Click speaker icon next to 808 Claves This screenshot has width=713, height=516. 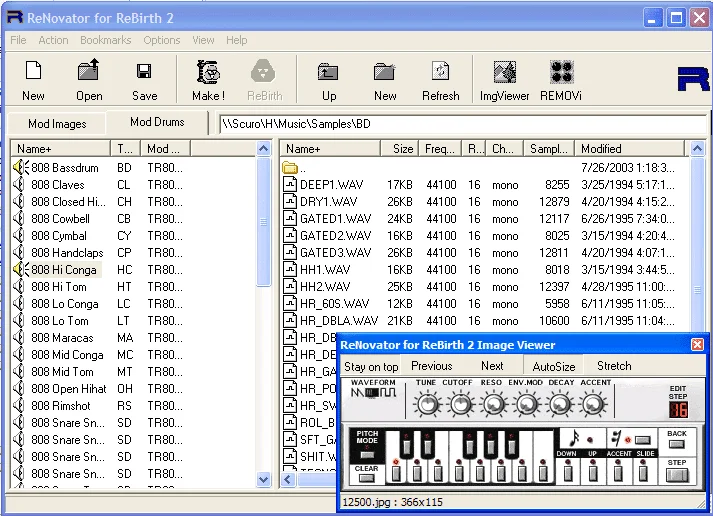[19, 185]
